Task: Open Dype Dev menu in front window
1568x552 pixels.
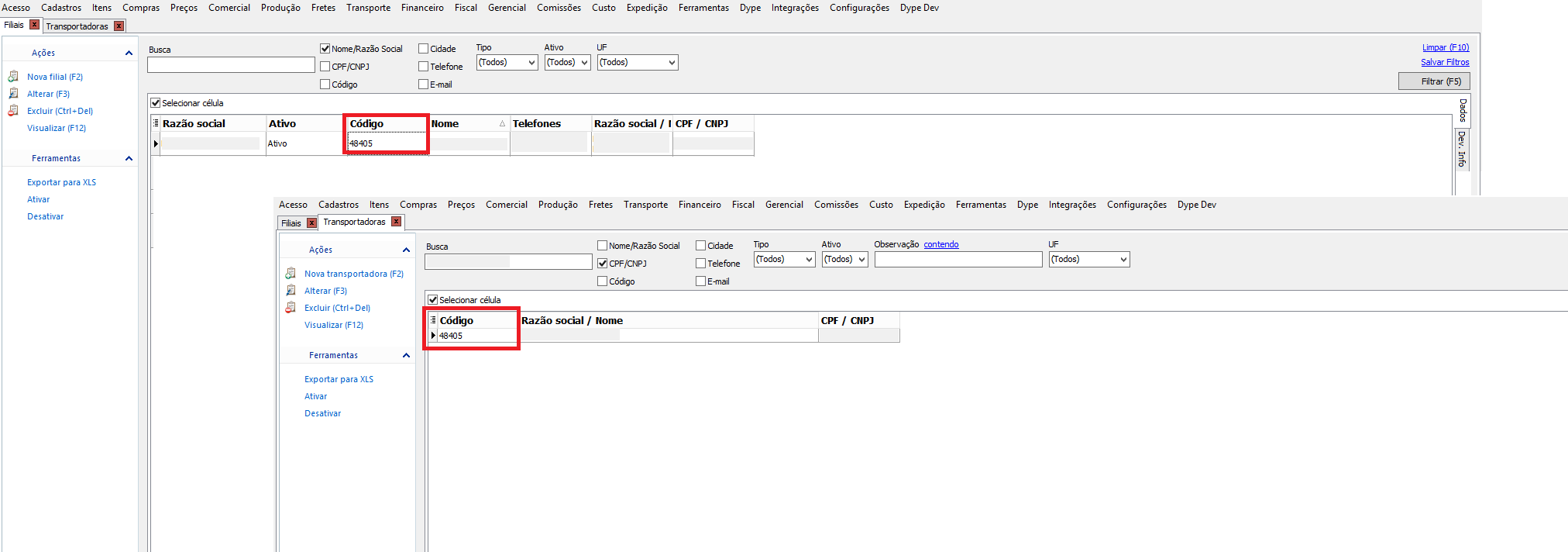Action: coord(1197,205)
